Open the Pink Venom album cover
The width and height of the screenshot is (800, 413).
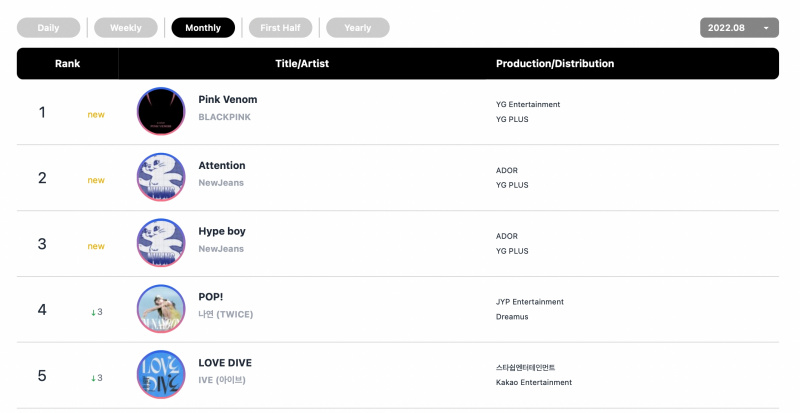pyautogui.click(x=161, y=111)
